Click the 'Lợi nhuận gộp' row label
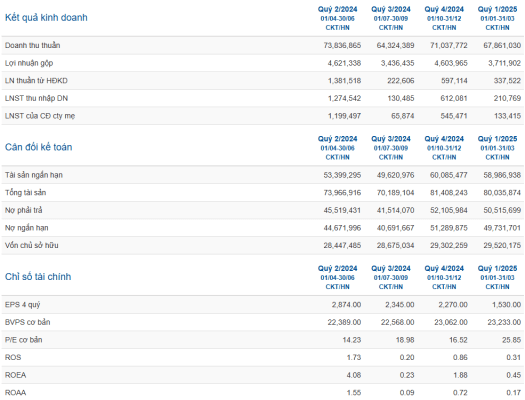This screenshot has height=400, width=525. (29, 63)
